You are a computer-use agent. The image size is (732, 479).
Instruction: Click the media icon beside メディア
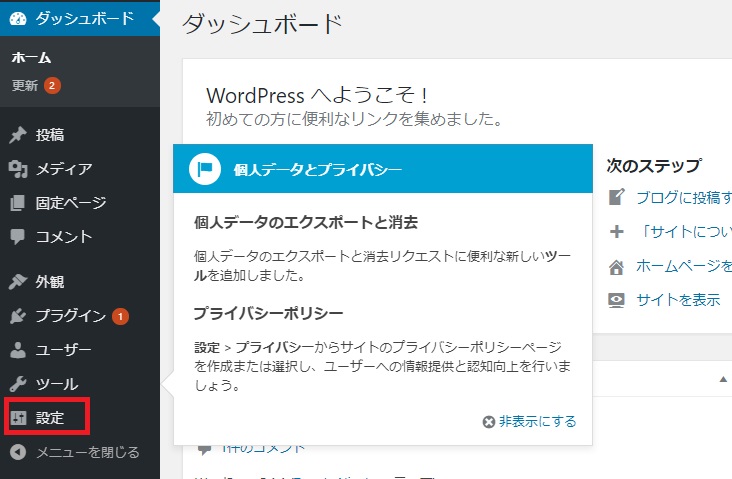[18, 169]
